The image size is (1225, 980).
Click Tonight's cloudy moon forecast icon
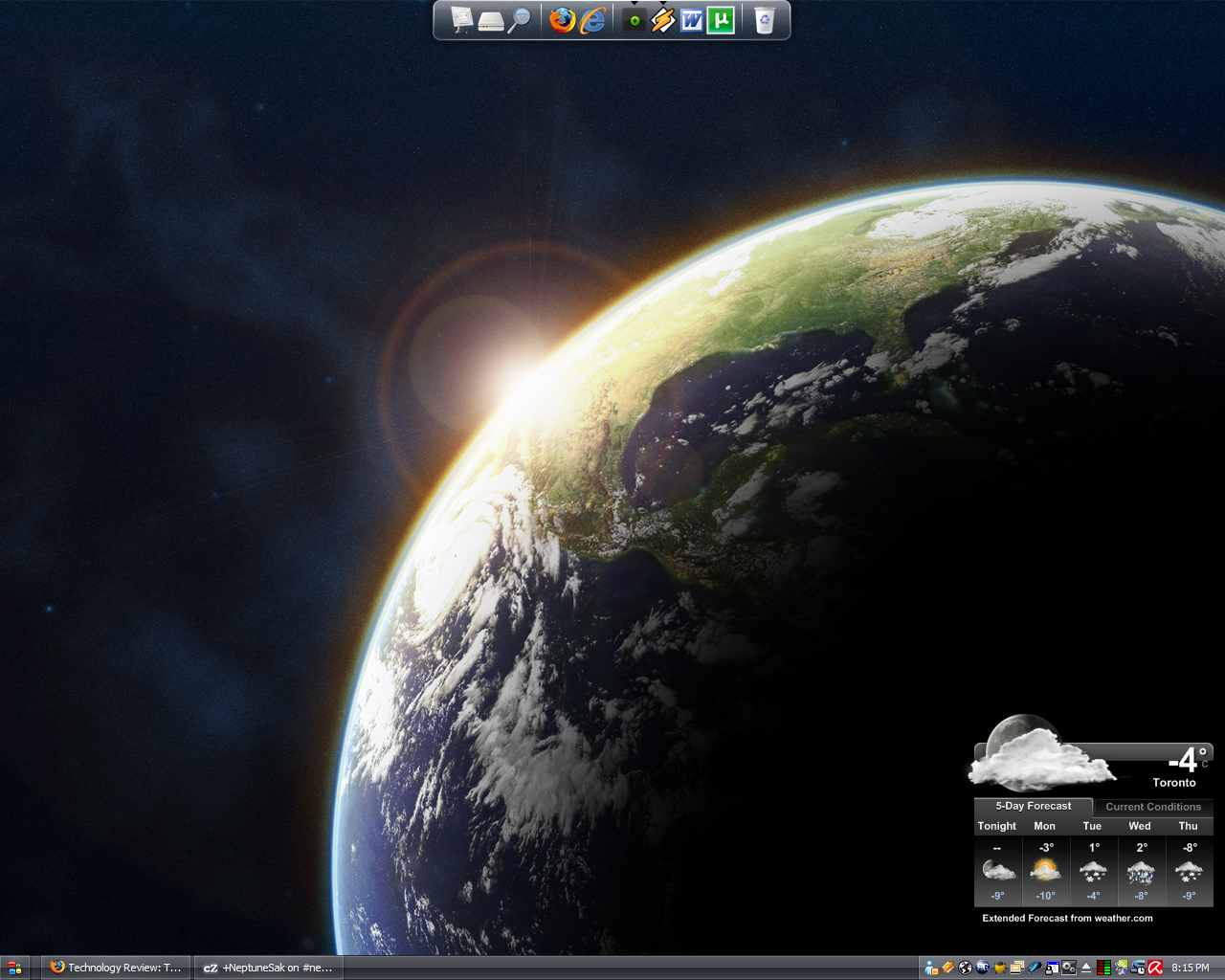998,870
